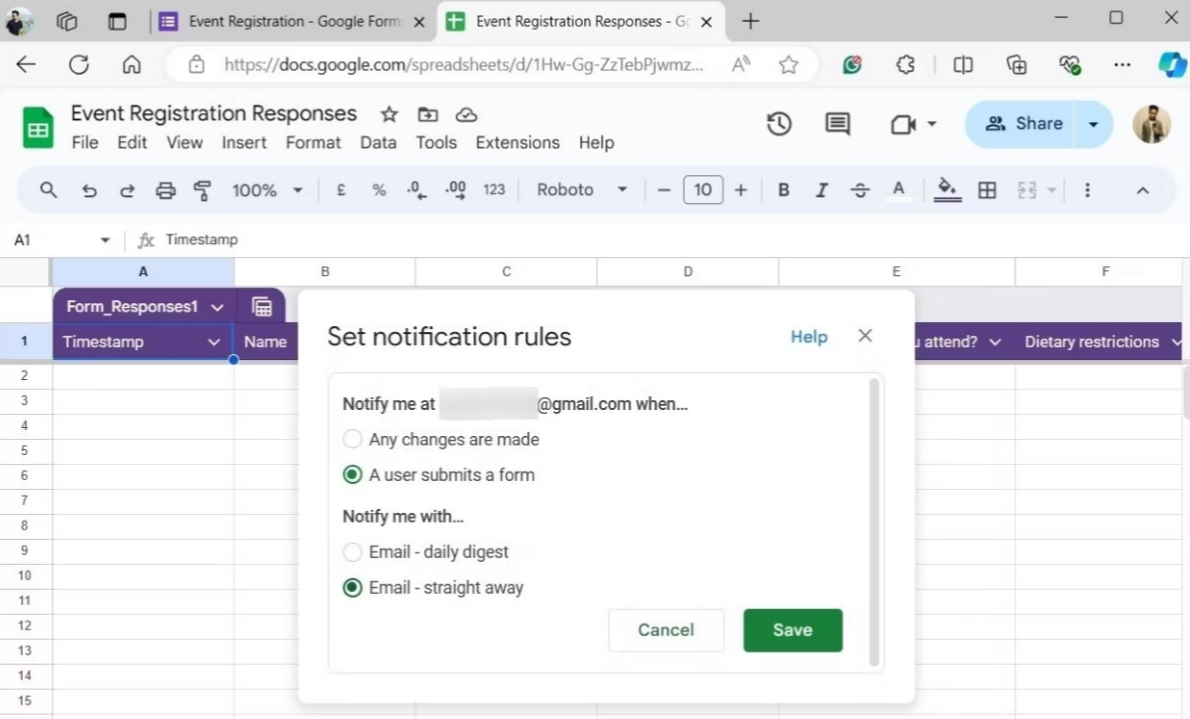This screenshot has width=1190, height=719.
Task: Open the Help link in the dialog
Action: [808, 336]
